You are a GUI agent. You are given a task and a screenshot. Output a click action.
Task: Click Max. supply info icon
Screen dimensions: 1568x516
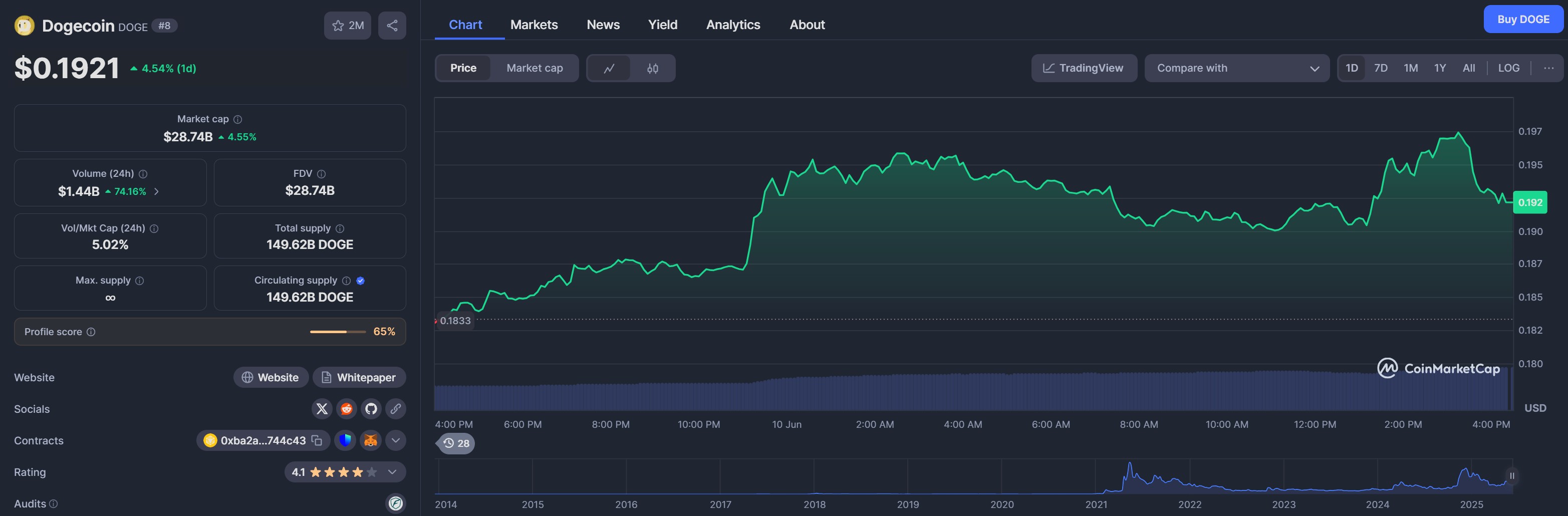click(x=139, y=281)
